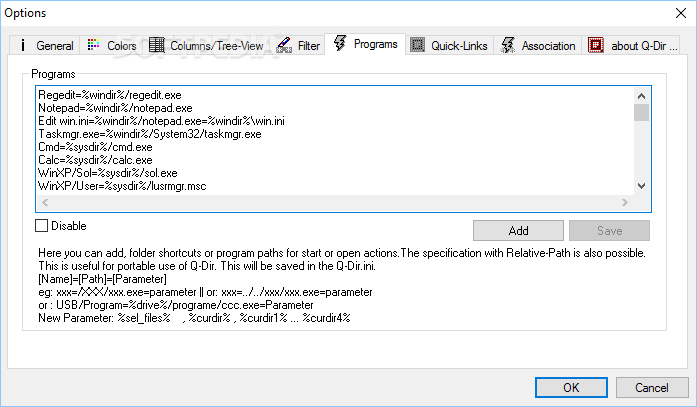Click the Regedit=%windir%/regedit.exe line
The height and width of the screenshot is (407, 697).
[x=110, y=95]
